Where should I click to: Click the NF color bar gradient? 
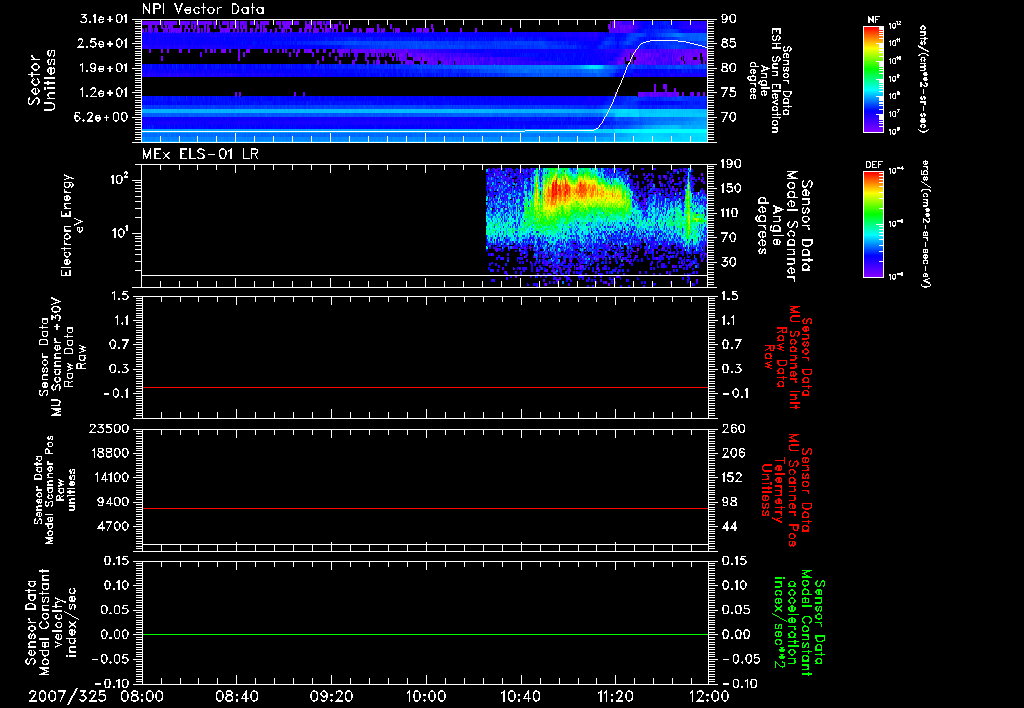coord(874,78)
